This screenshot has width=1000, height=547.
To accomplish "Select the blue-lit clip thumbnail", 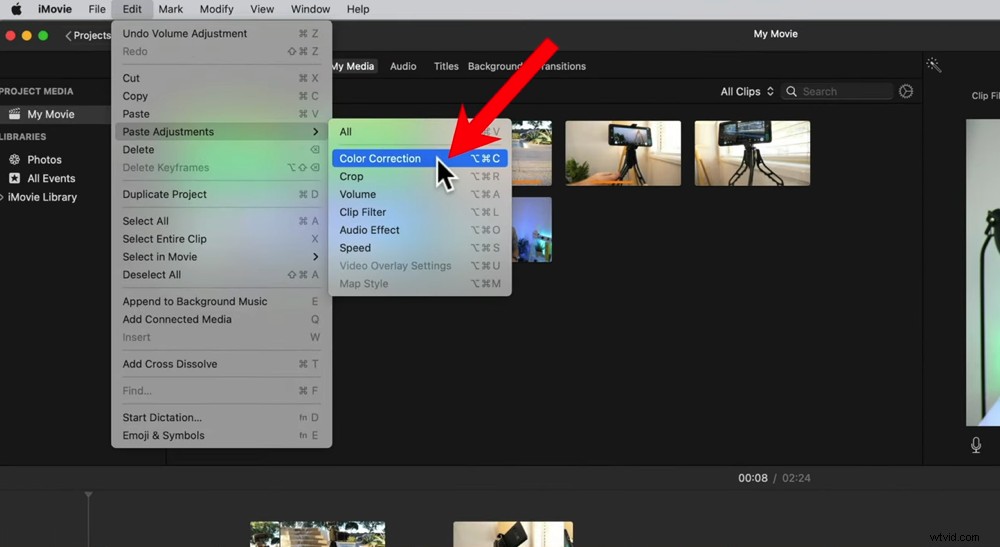I will click(x=532, y=230).
